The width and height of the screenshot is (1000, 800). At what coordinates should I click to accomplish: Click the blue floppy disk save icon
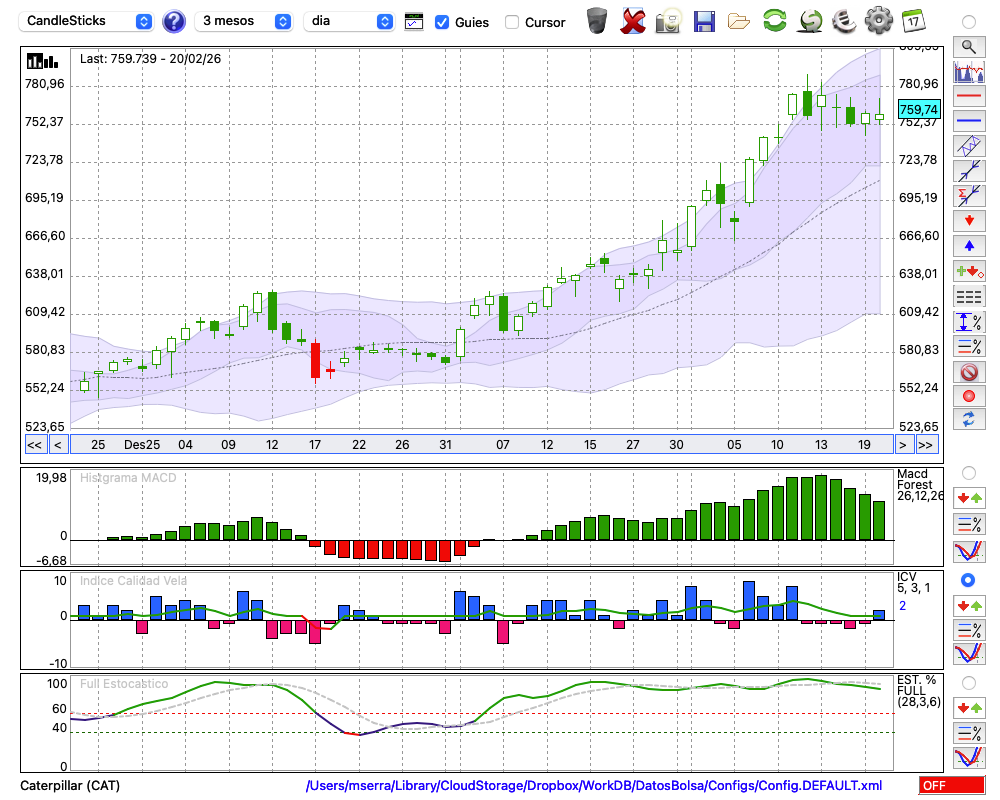(704, 20)
